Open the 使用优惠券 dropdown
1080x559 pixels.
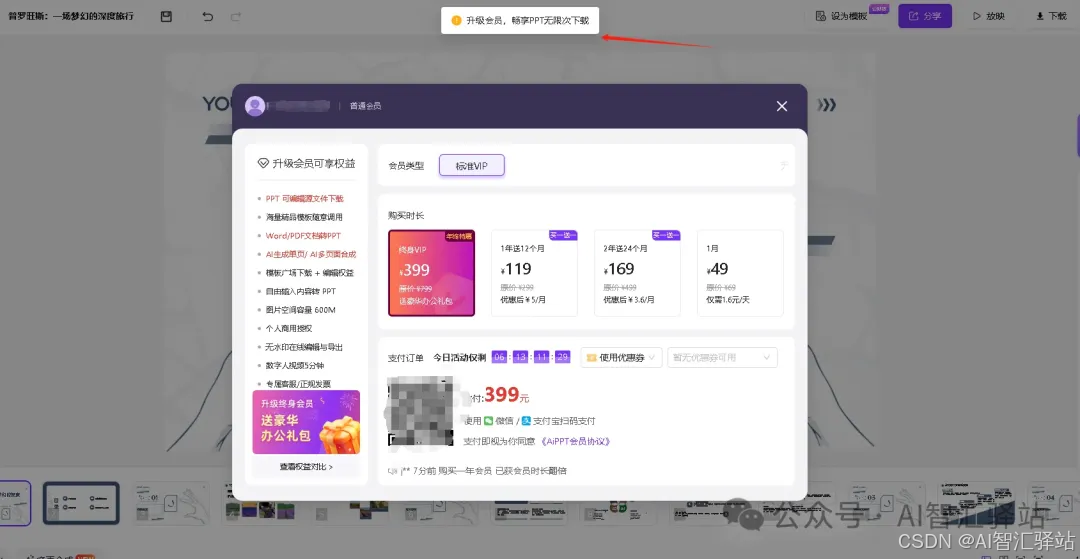click(621, 357)
